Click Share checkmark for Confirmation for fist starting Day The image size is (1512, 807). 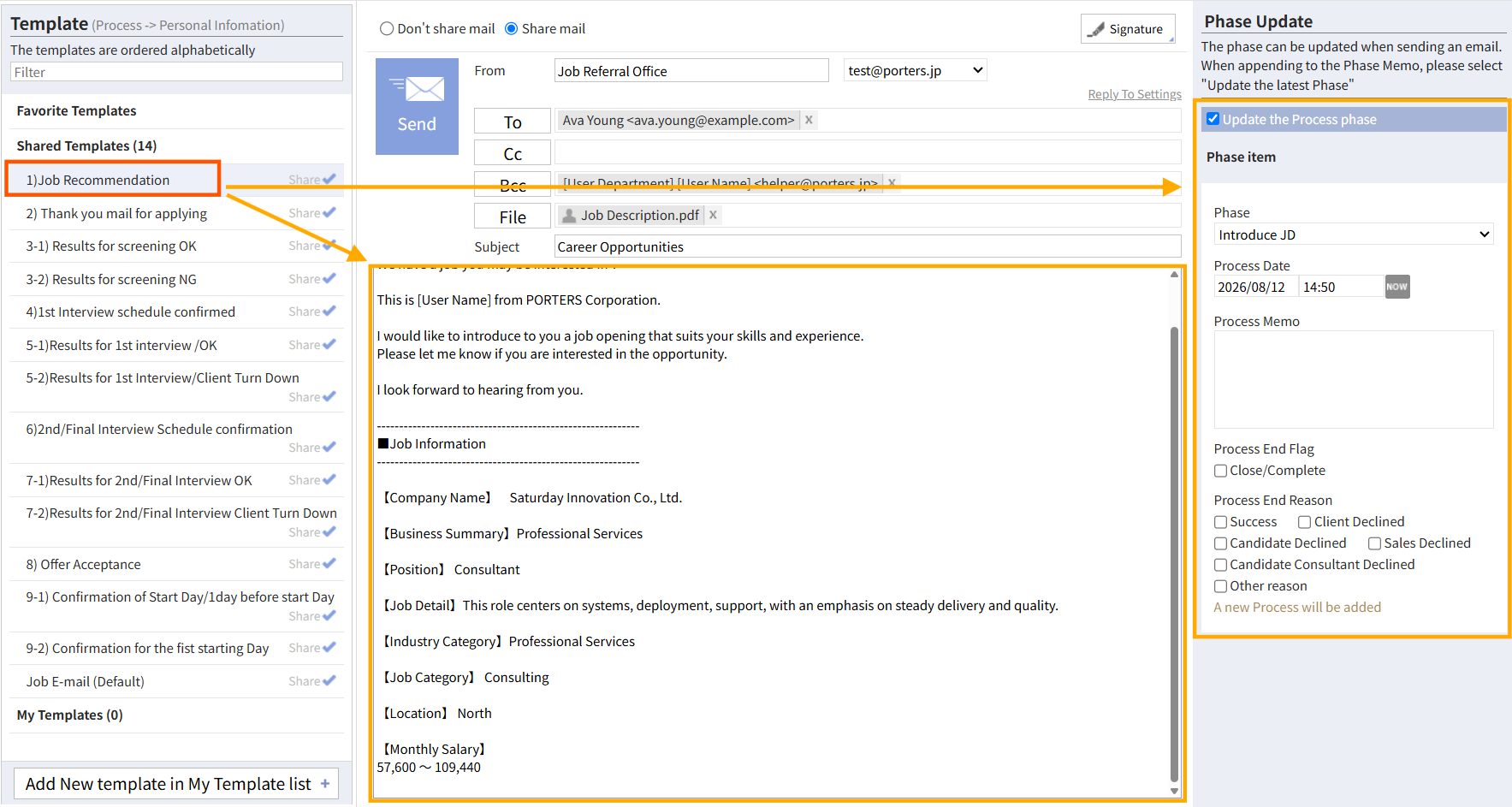tap(329, 647)
